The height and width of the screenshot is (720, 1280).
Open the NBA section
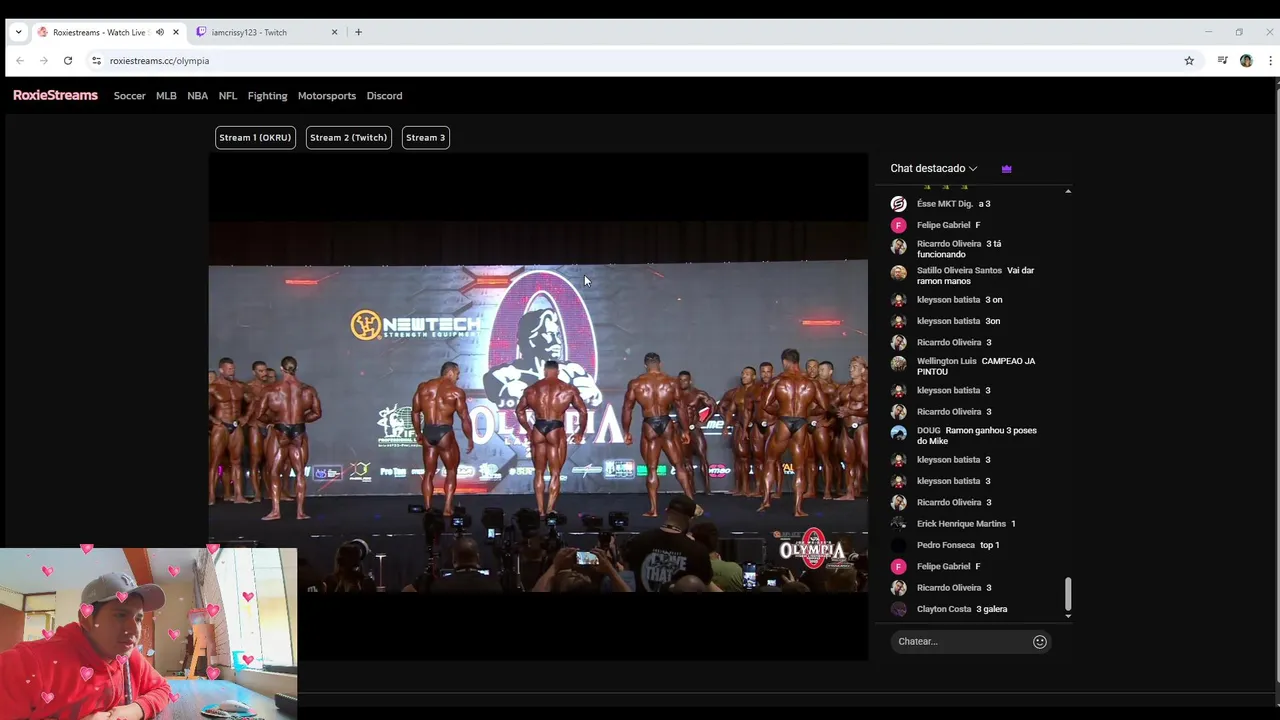[x=197, y=96]
